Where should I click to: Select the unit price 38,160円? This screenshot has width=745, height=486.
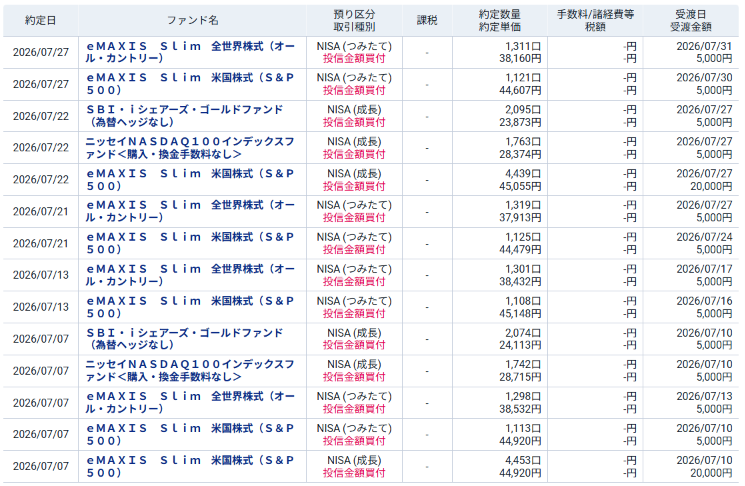pyautogui.click(x=520, y=58)
